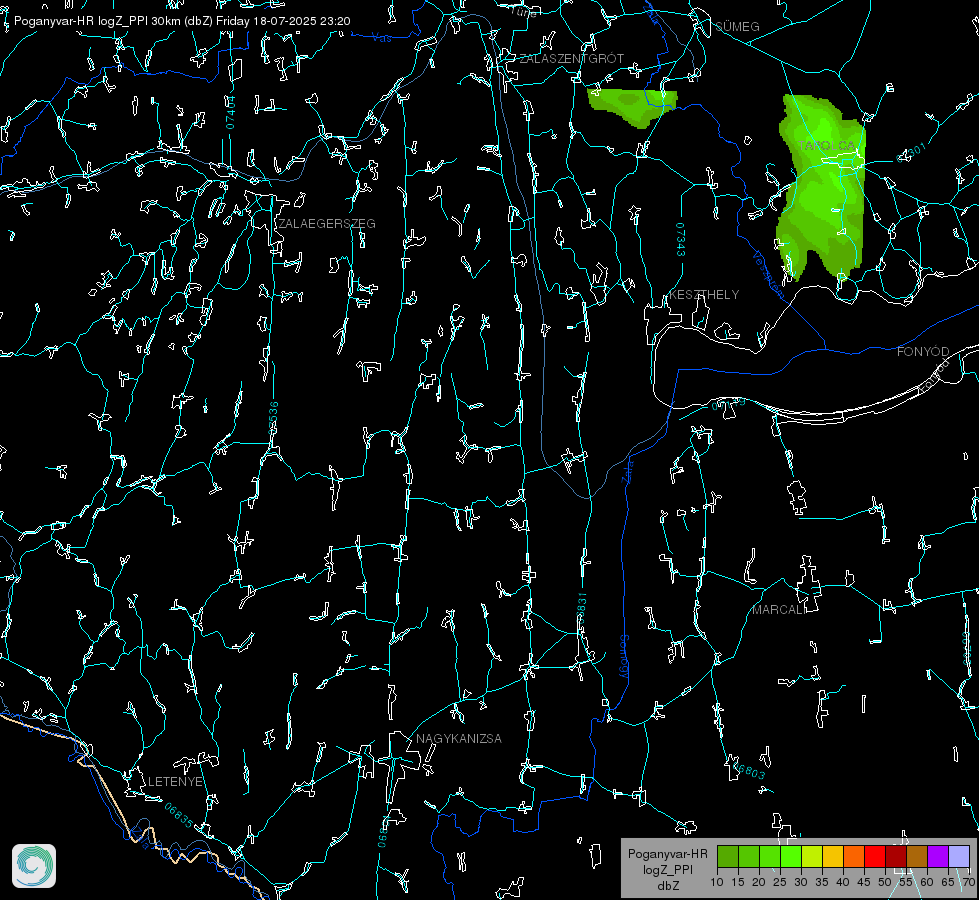The image size is (979, 900).
Task: Click the ZALAEGERSZEG city label
Action: tap(327, 223)
